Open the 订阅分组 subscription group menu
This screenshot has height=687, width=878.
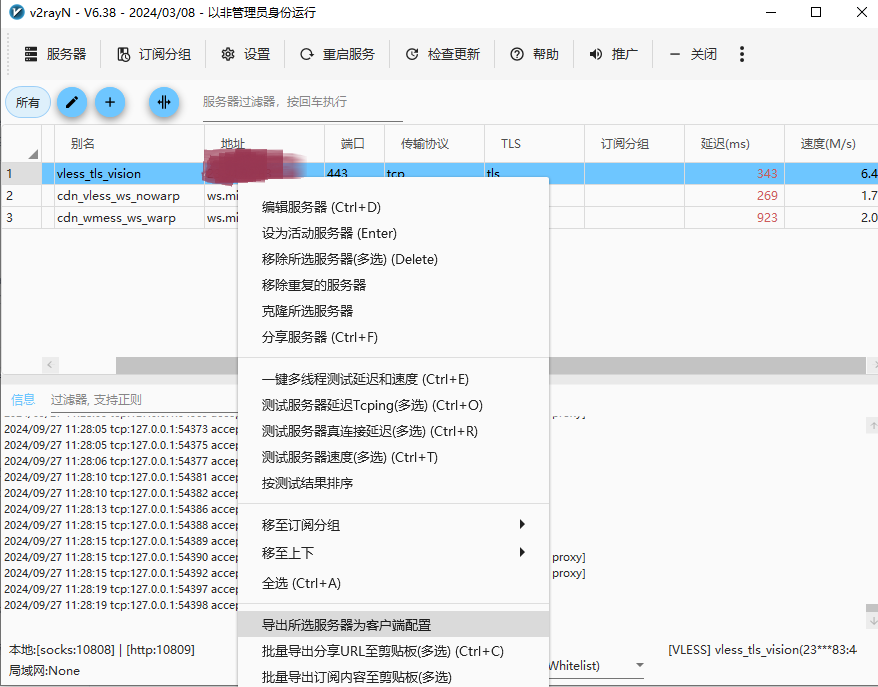click(154, 54)
